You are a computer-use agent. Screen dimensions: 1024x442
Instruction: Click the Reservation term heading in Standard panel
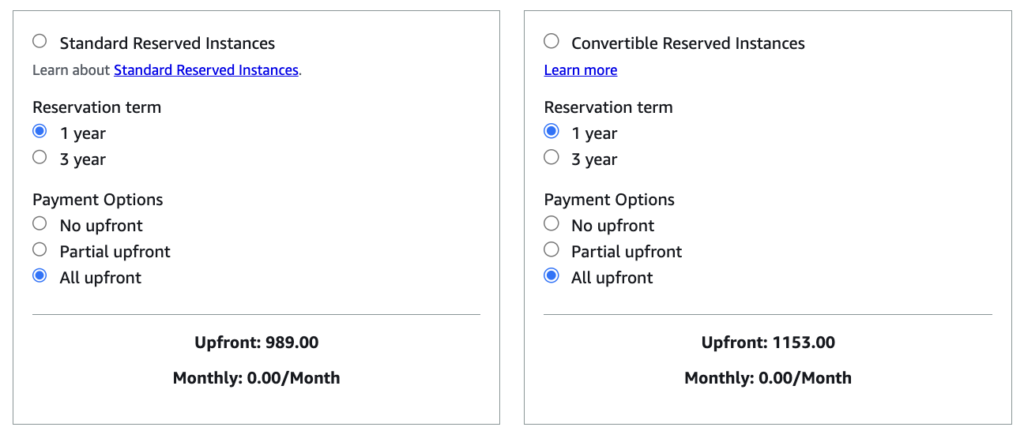97,107
